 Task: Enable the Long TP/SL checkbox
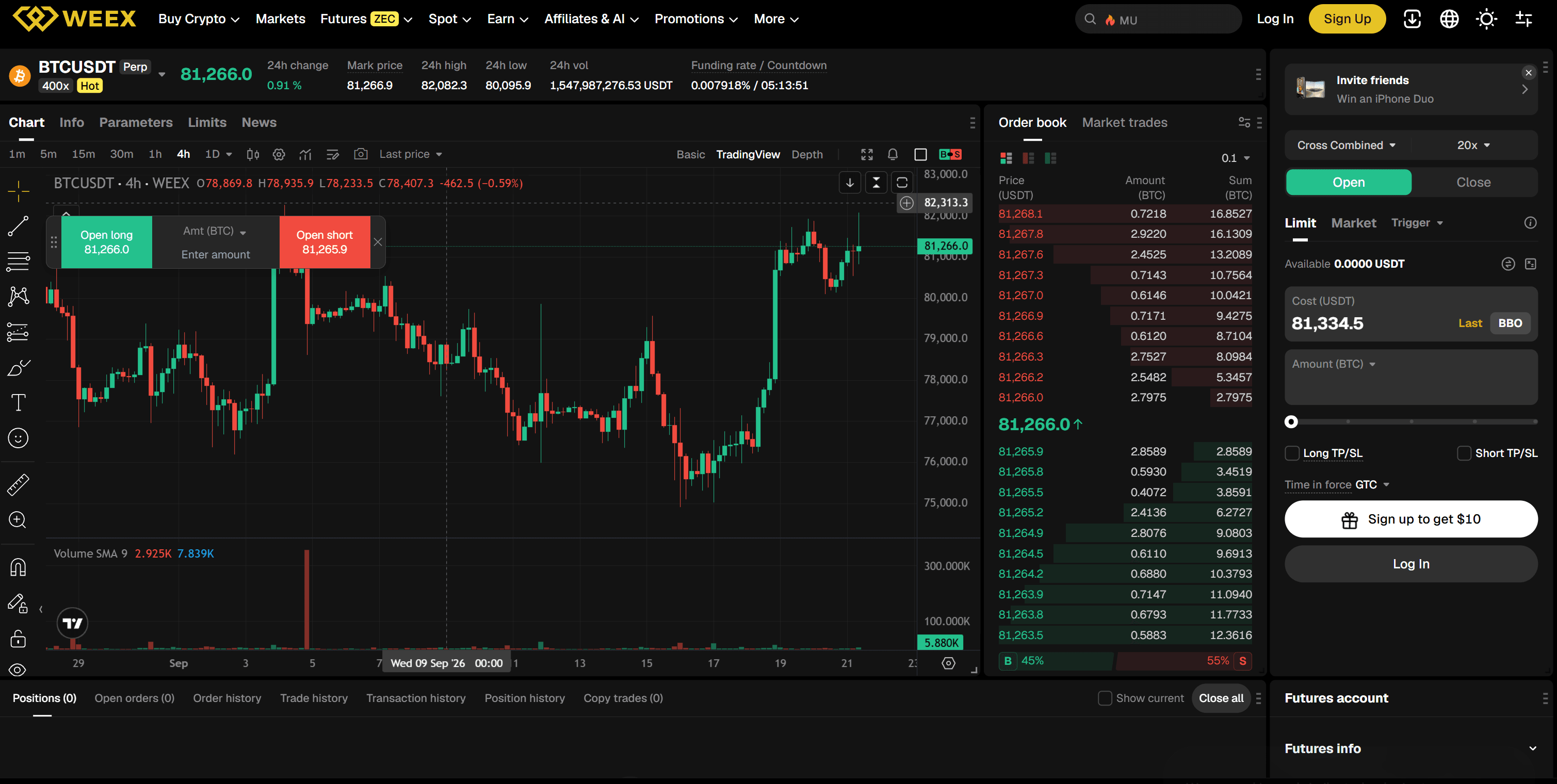pos(1292,453)
